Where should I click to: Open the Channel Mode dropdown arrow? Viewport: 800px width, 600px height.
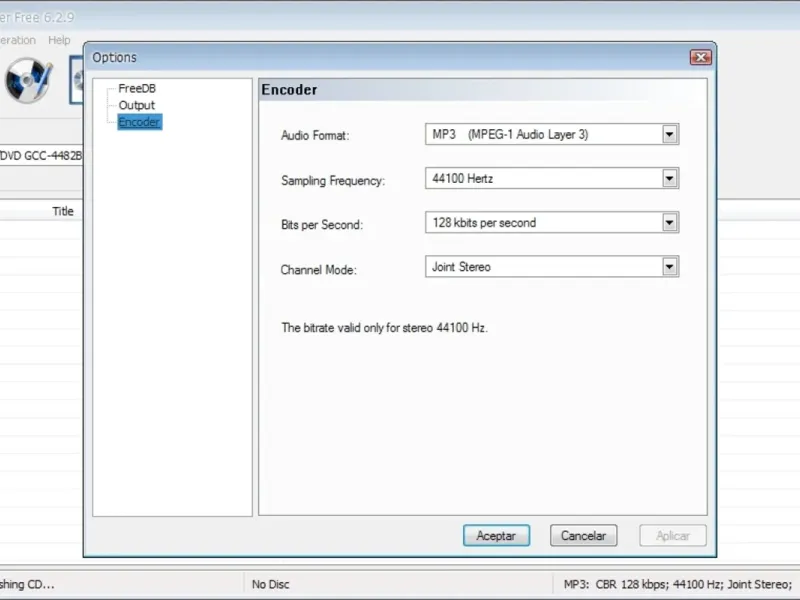click(669, 266)
